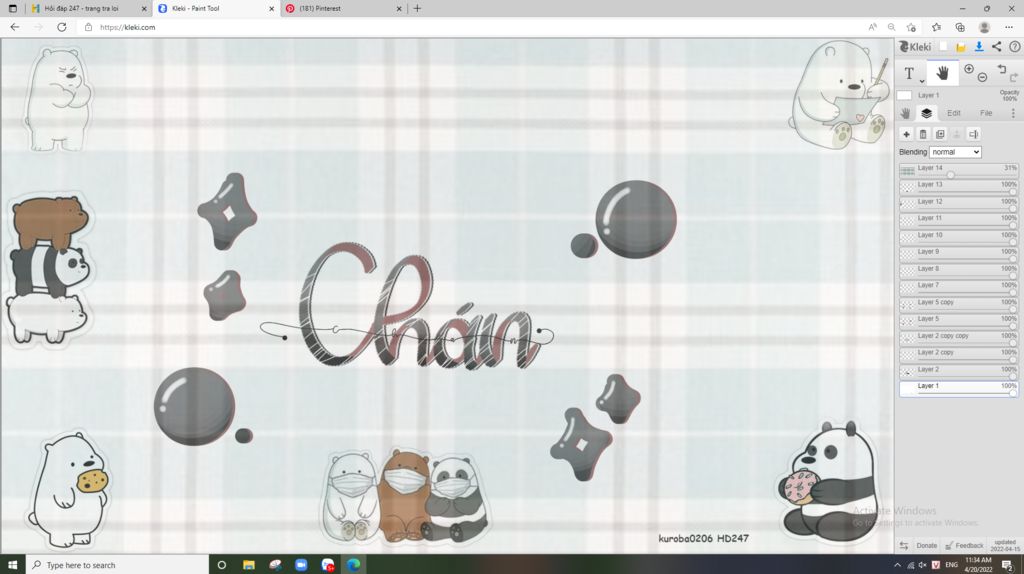This screenshot has width=1024, height=574.
Task: Click the updated 2022-04-15 link
Action: pos(1005,545)
